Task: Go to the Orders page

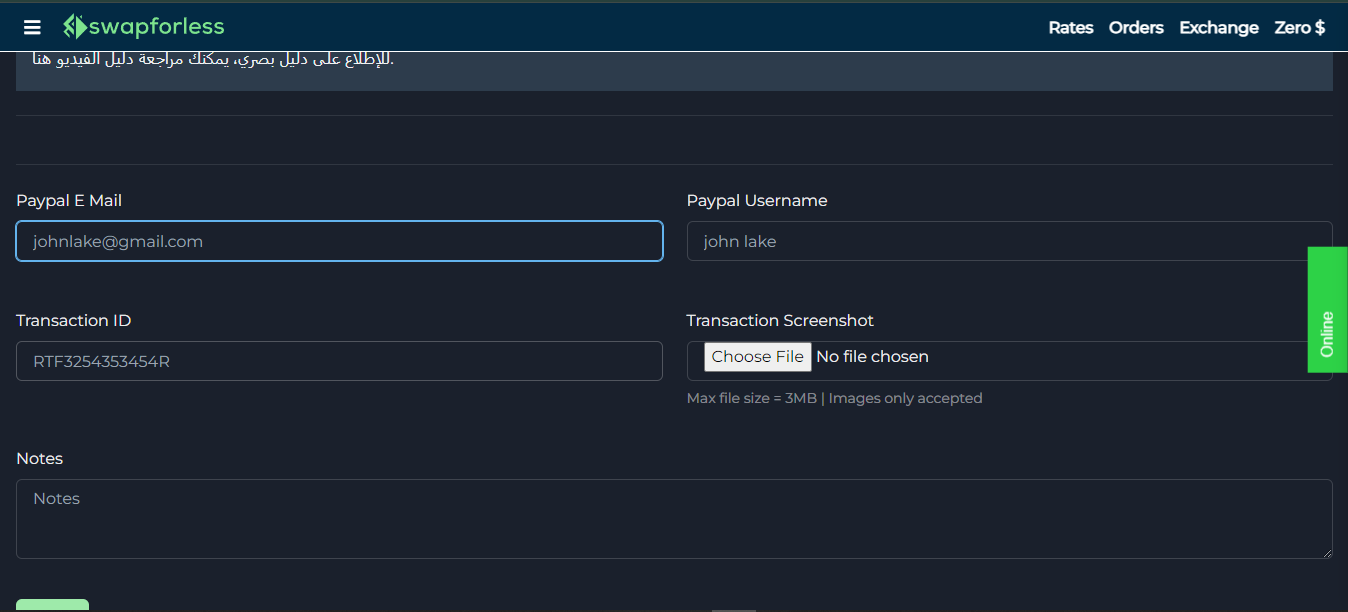Action: coord(1136,28)
